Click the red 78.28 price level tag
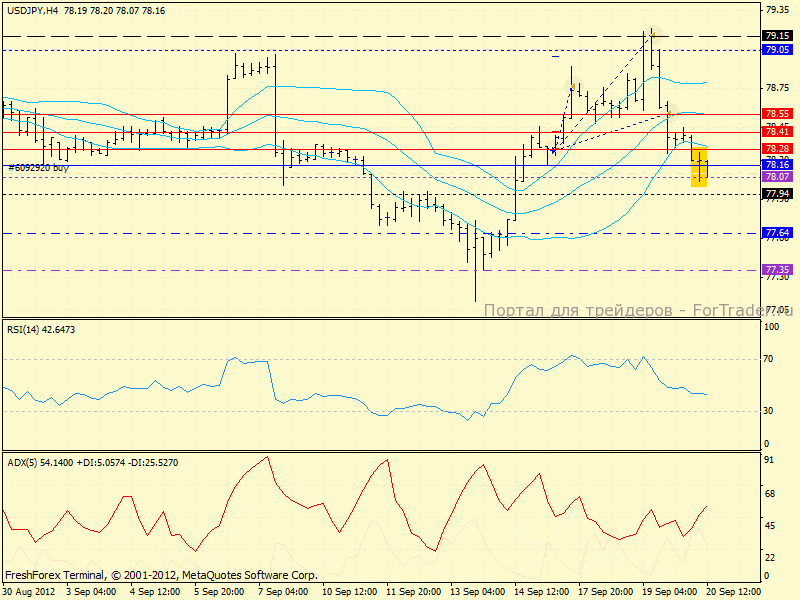 click(x=777, y=148)
